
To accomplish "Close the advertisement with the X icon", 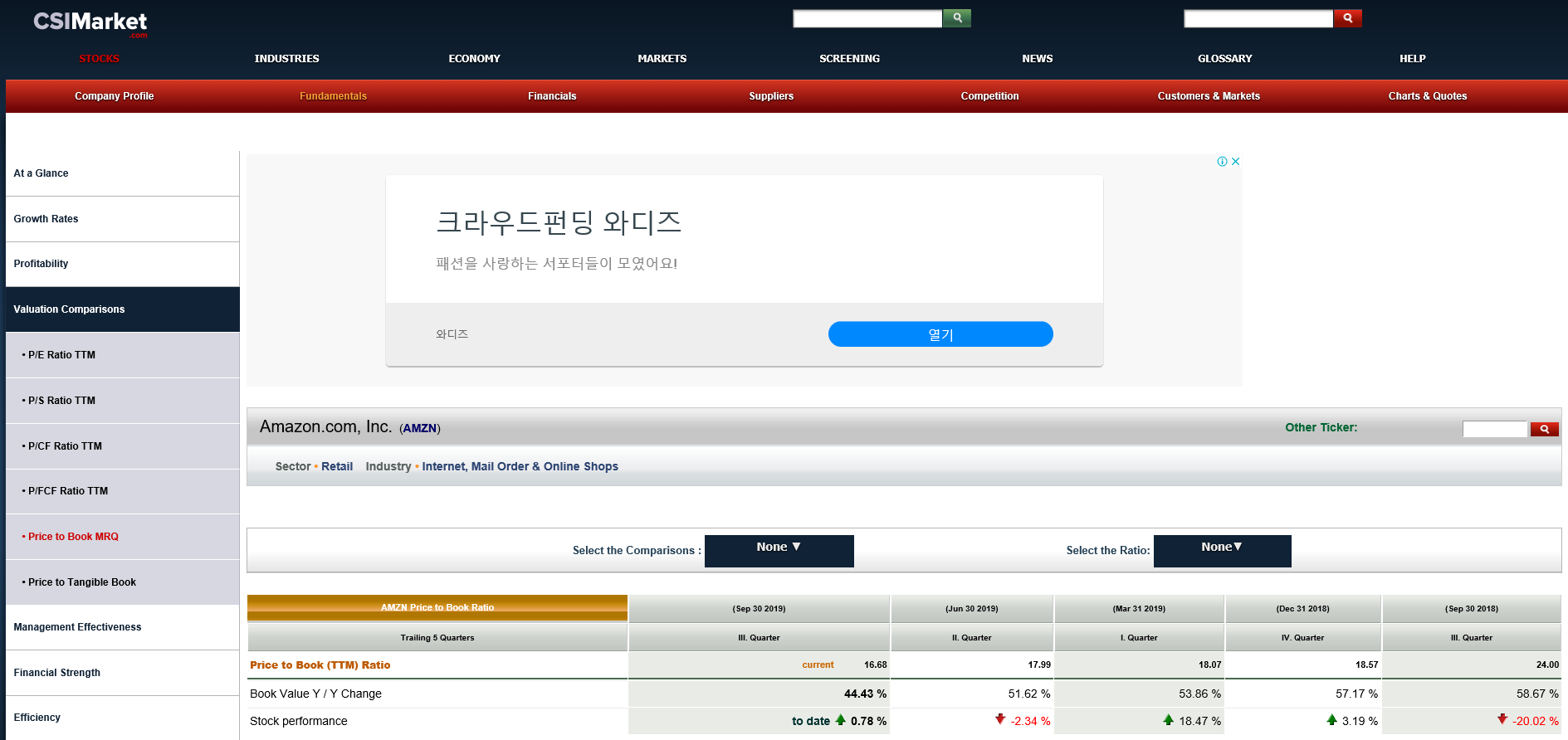I will (x=1235, y=162).
